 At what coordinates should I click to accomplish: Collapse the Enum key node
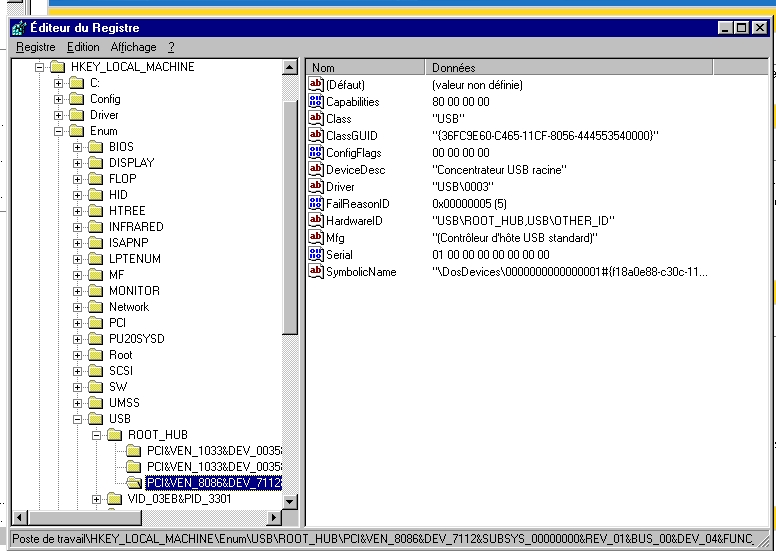point(58,131)
